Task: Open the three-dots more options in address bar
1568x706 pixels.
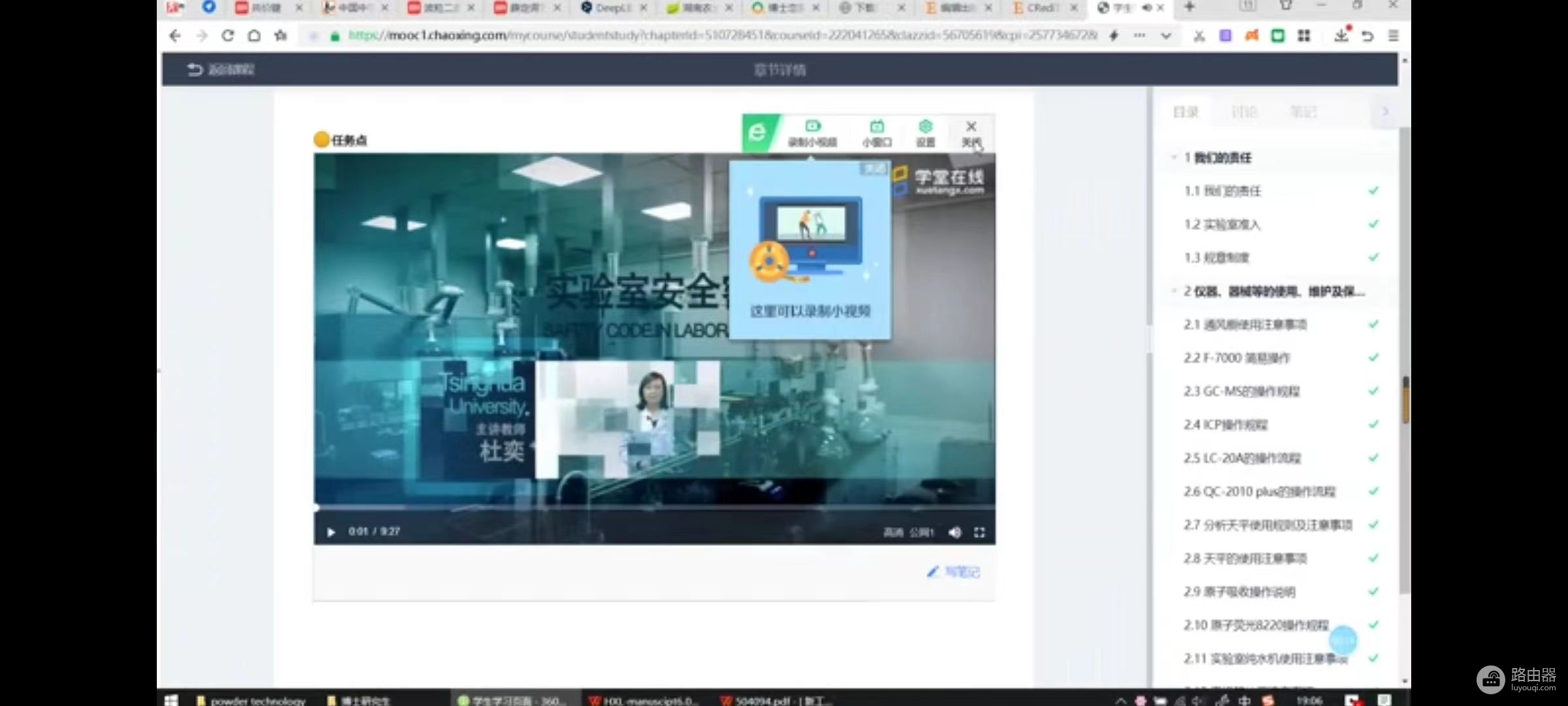Action: click(1140, 35)
